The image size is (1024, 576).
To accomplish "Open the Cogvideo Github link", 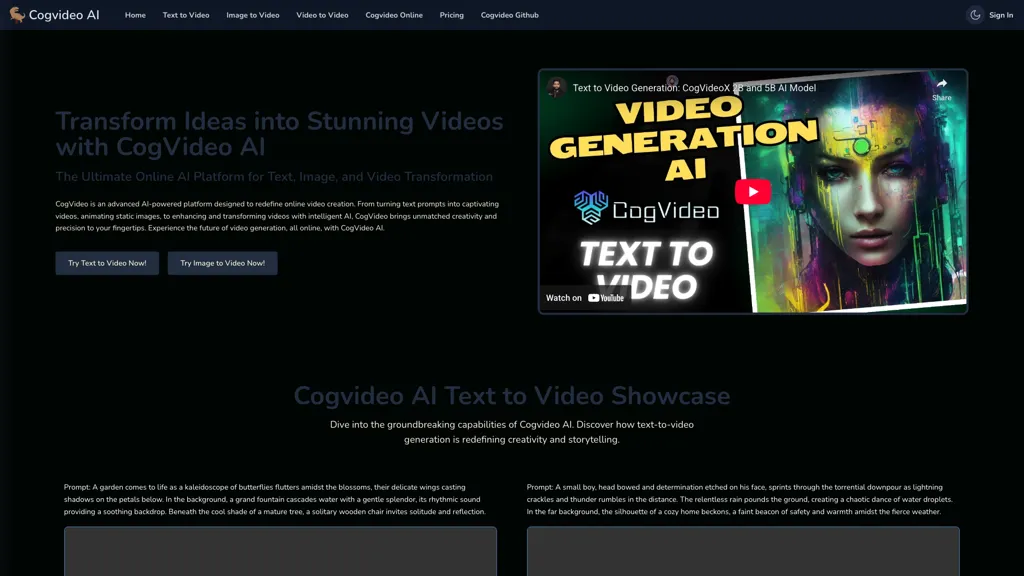I will tap(509, 15).
